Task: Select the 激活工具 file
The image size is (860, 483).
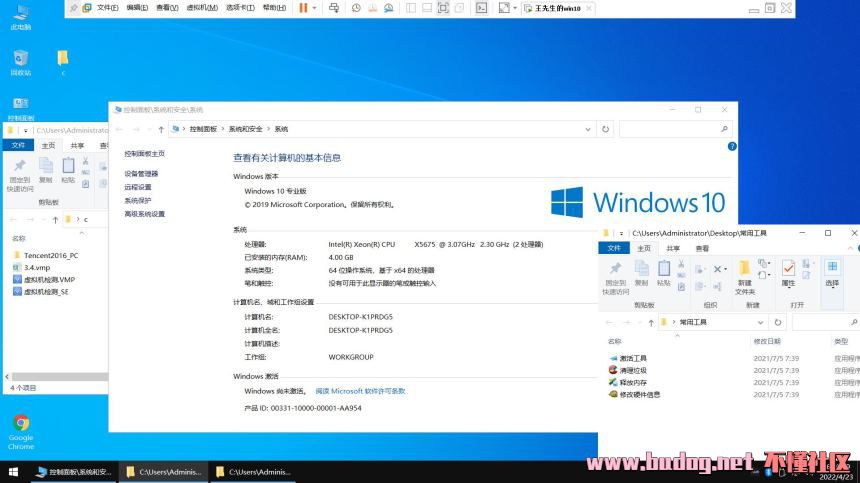Action: coord(632,358)
